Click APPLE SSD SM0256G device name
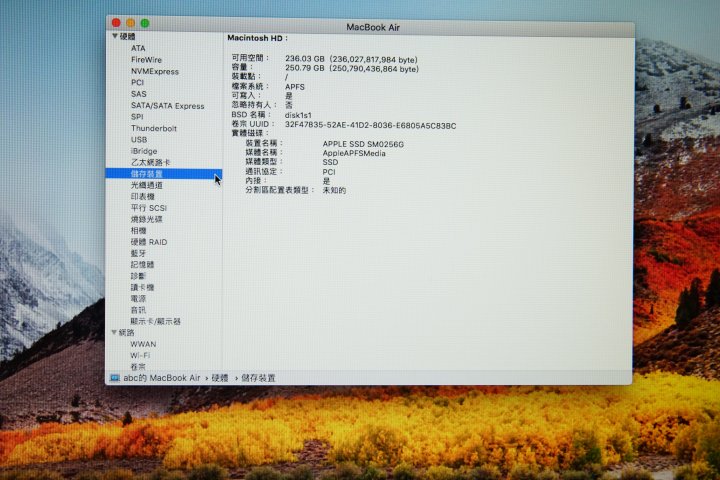This screenshot has height=480, width=720. (x=363, y=144)
